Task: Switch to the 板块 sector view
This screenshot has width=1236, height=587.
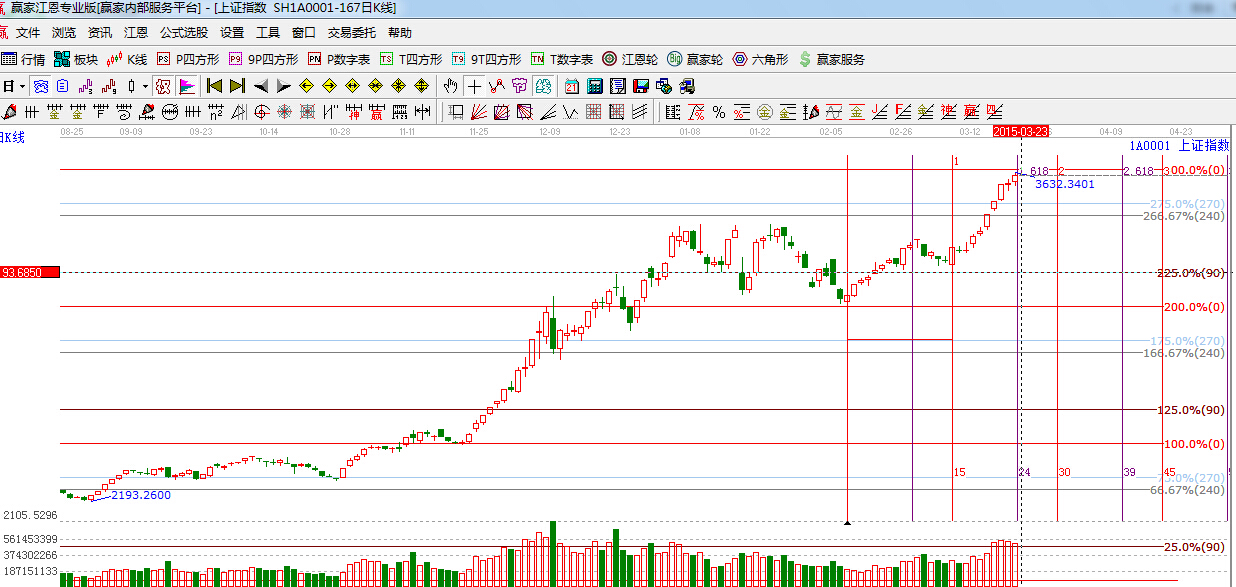Action: [77, 60]
